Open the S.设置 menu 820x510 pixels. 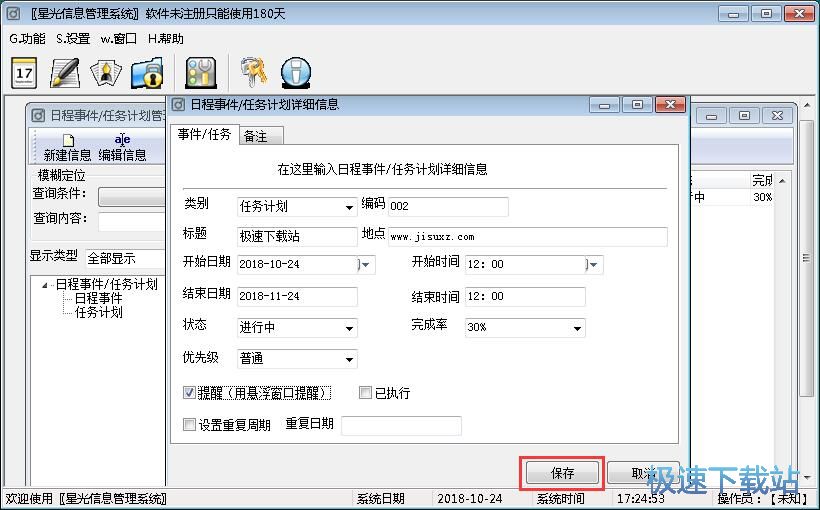pos(73,39)
